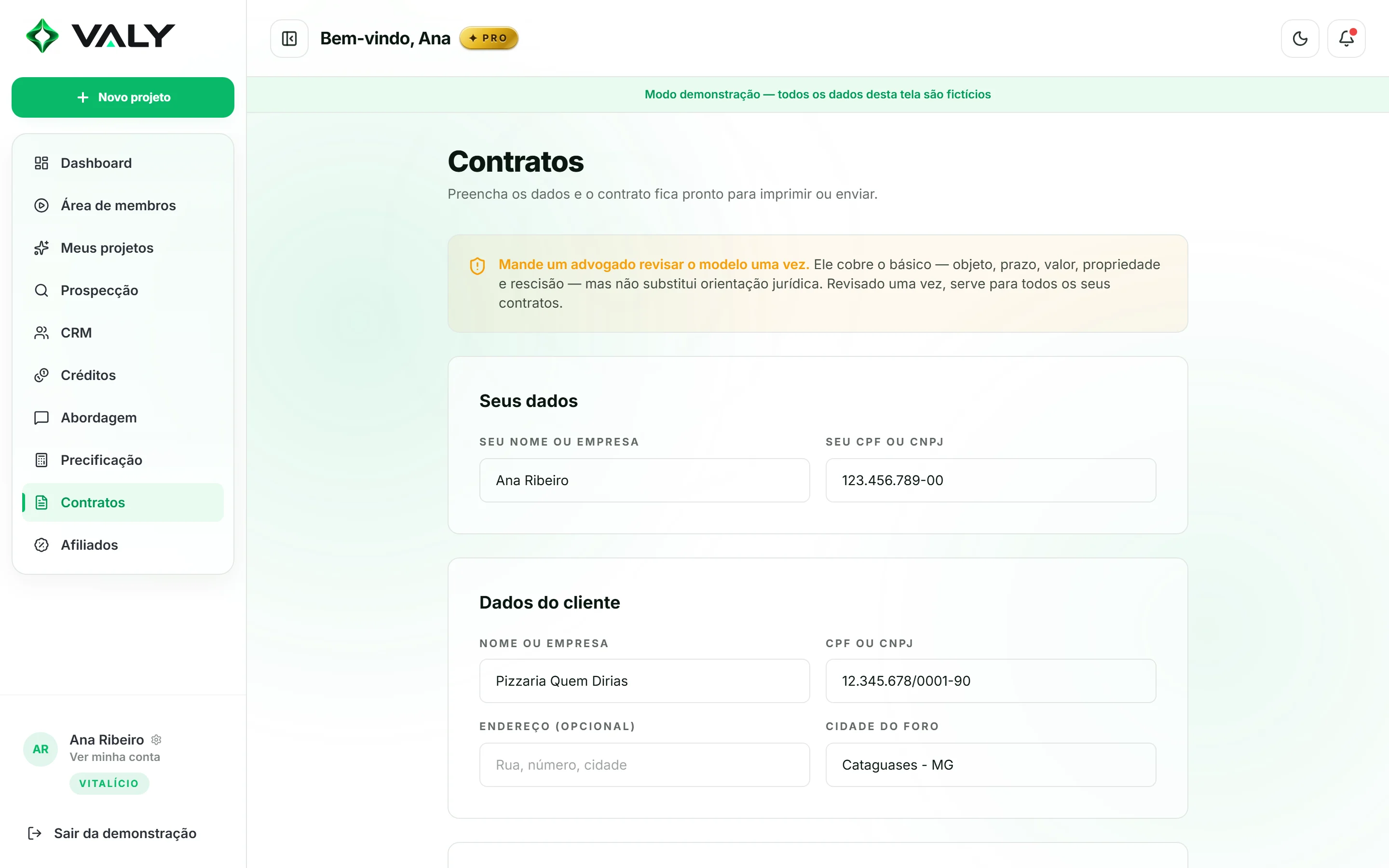Toggle dark mode moon icon
This screenshot has width=1389, height=868.
(1299, 39)
